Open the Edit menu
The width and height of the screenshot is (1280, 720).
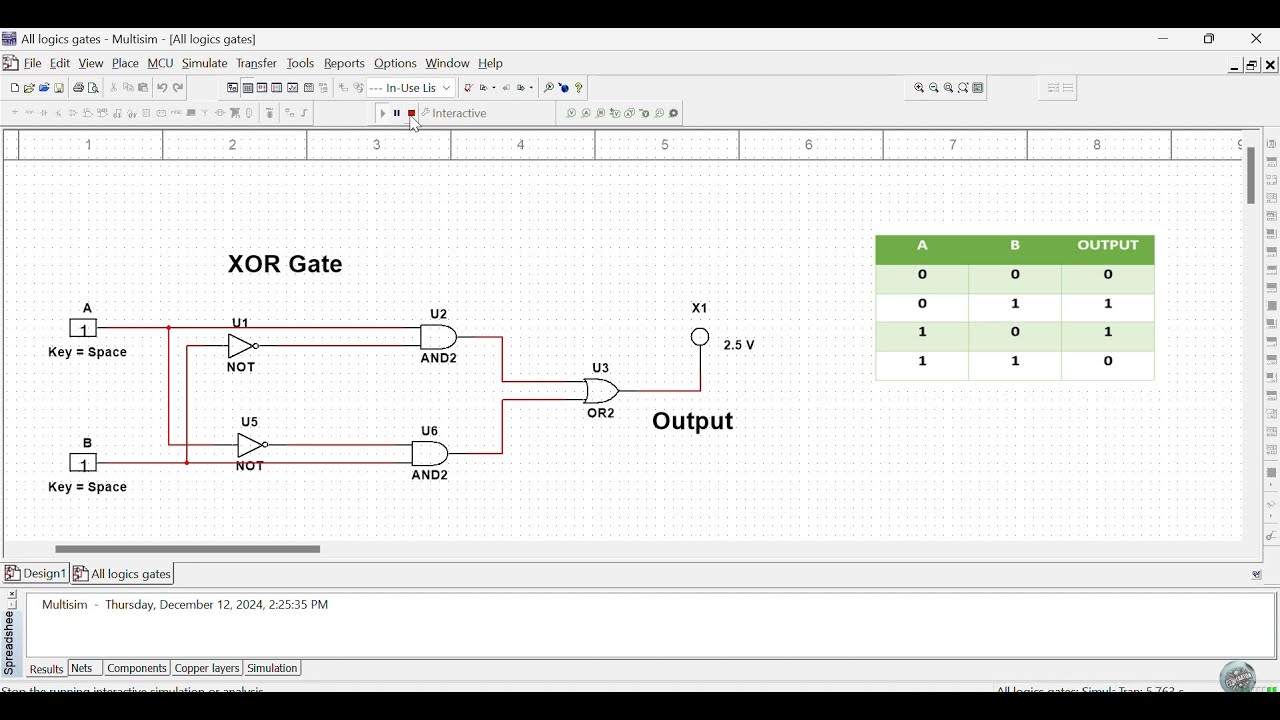click(x=60, y=63)
